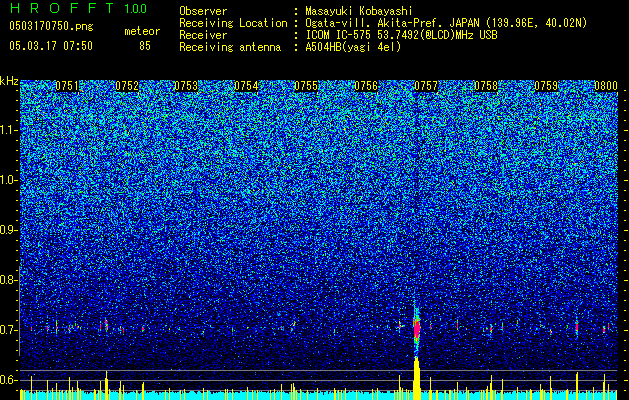Screen dimensions: 629x400
Task: Click the tall yellow intensity peak below 0757
Action: (x=417, y=378)
